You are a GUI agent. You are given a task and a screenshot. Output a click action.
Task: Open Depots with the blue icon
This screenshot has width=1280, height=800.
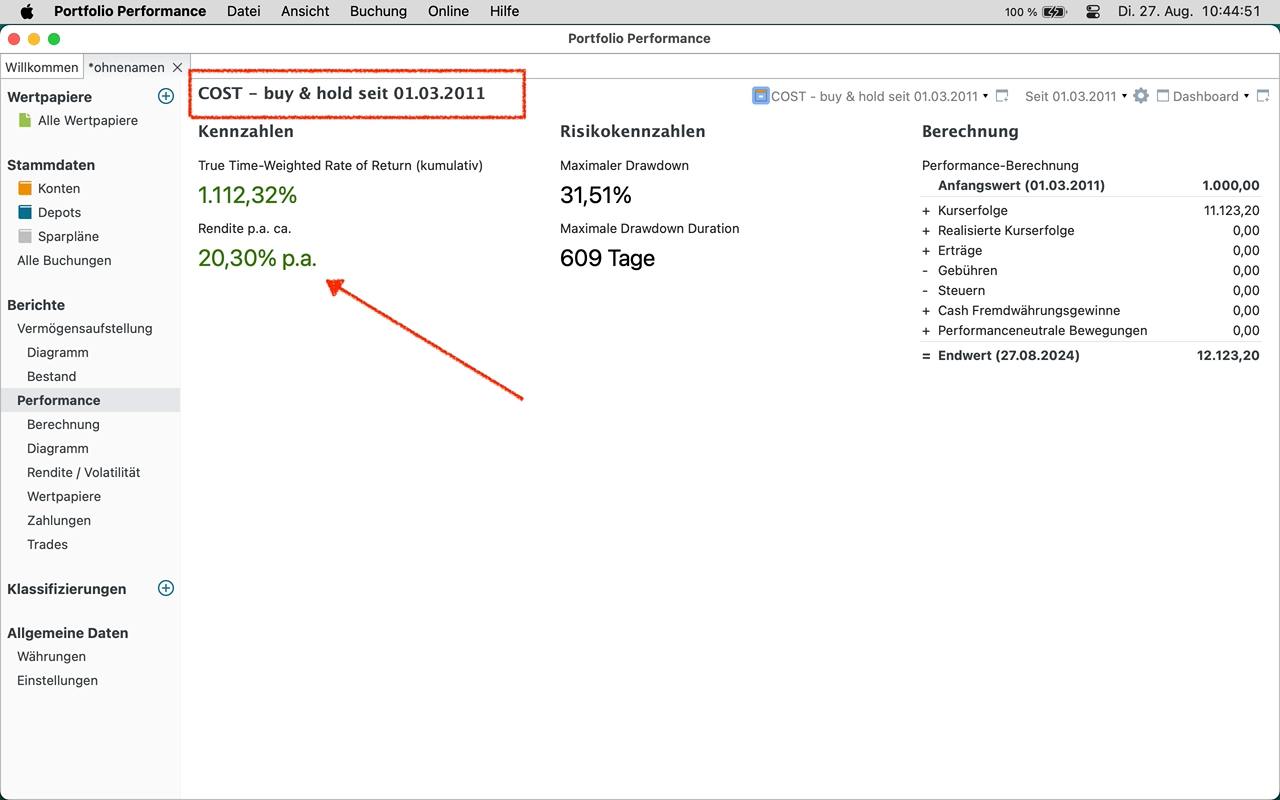click(x=59, y=212)
